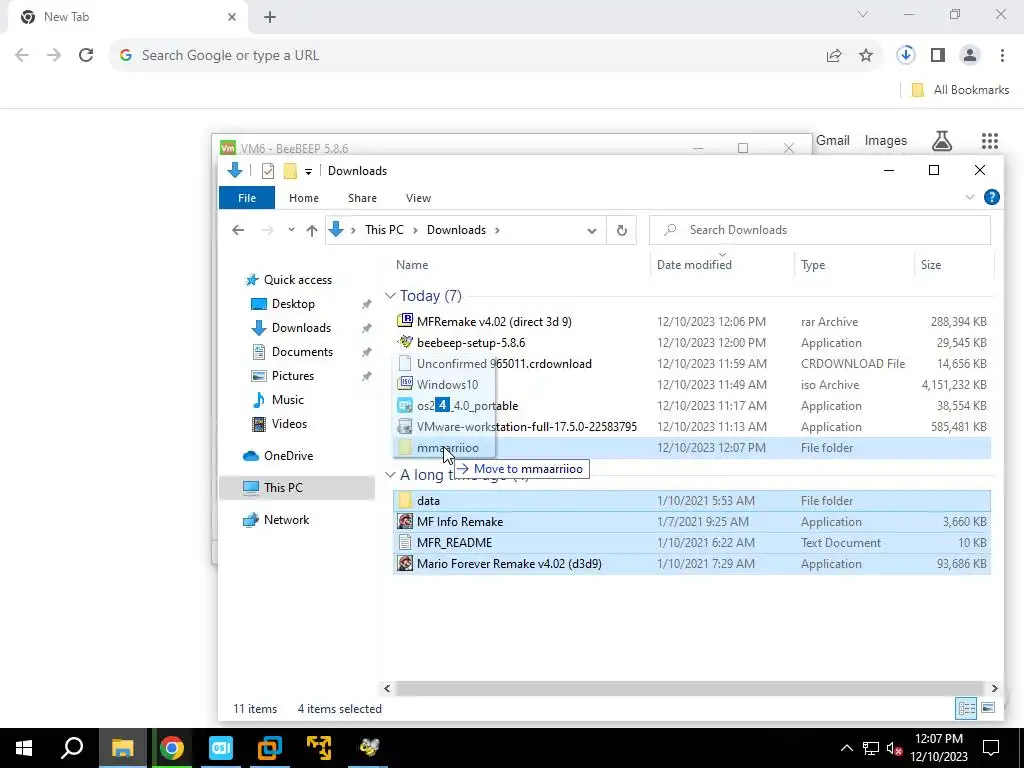Image resolution: width=1024 pixels, height=768 pixels.
Task: Click the Search Downloads field
Action: (x=820, y=230)
